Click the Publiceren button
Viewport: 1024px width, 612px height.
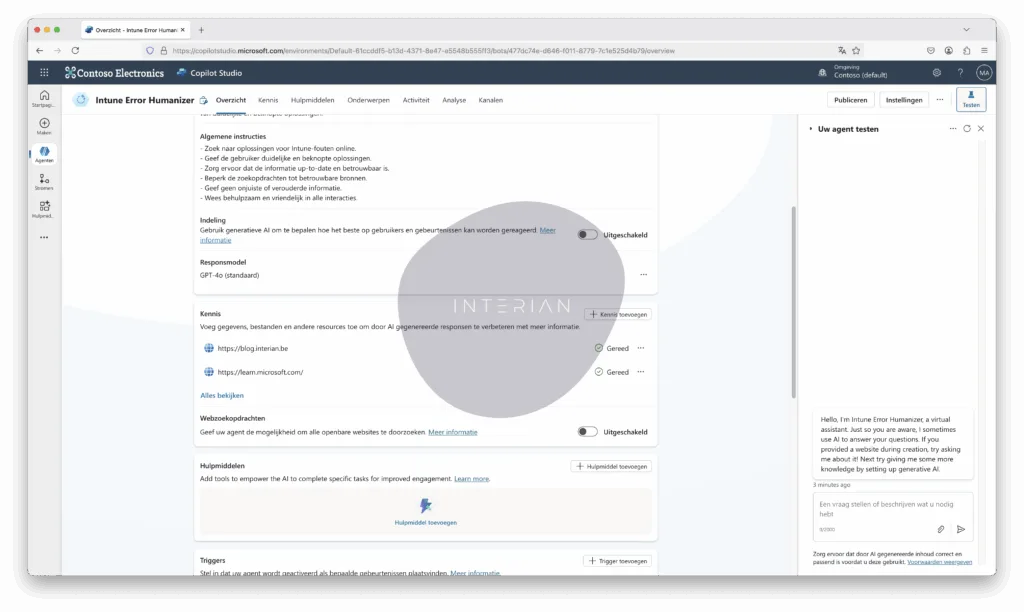point(851,100)
